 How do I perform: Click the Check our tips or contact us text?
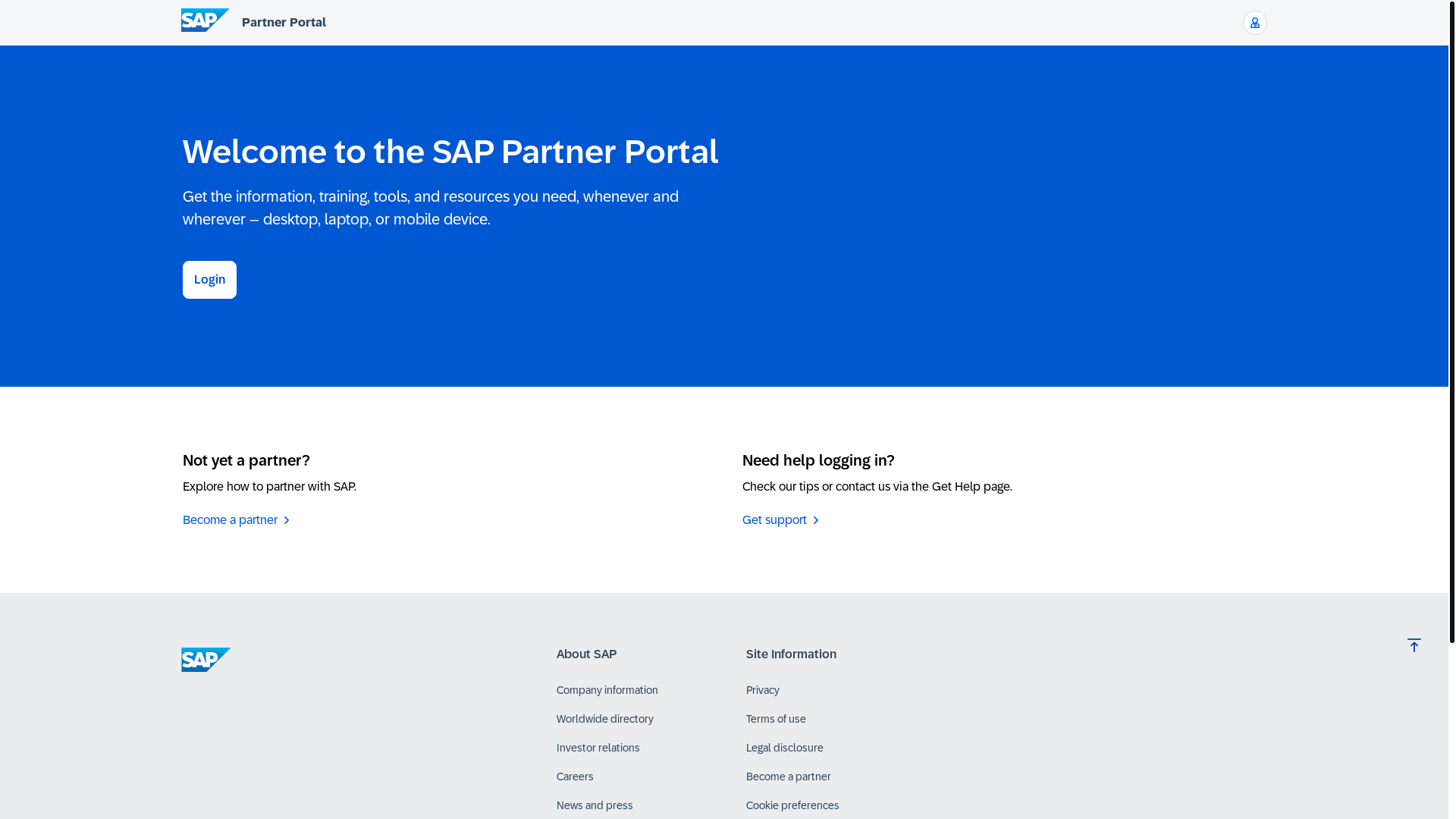877,487
